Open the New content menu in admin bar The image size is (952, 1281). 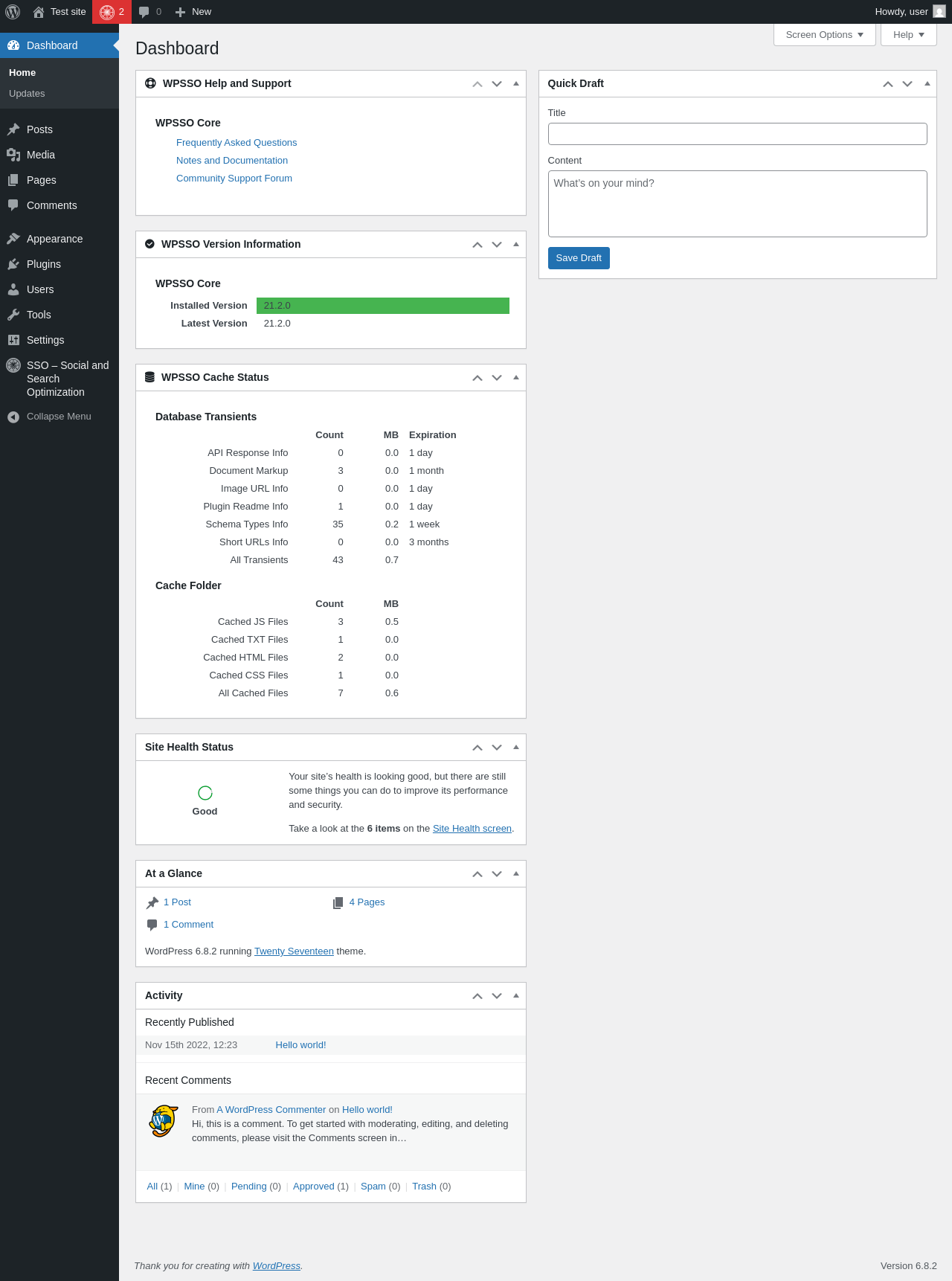[193, 12]
